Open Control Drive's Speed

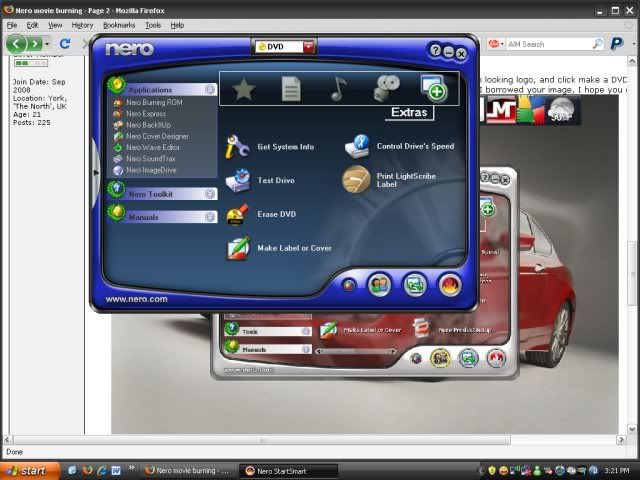tap(400, 146)
